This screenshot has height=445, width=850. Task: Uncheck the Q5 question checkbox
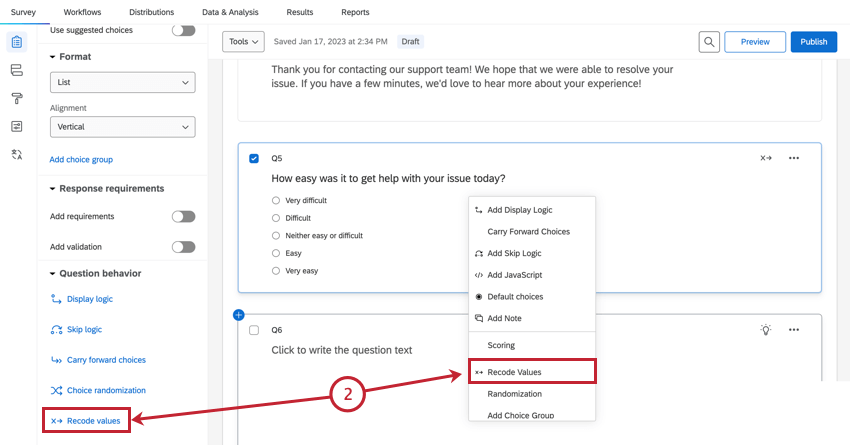point(254,158)
